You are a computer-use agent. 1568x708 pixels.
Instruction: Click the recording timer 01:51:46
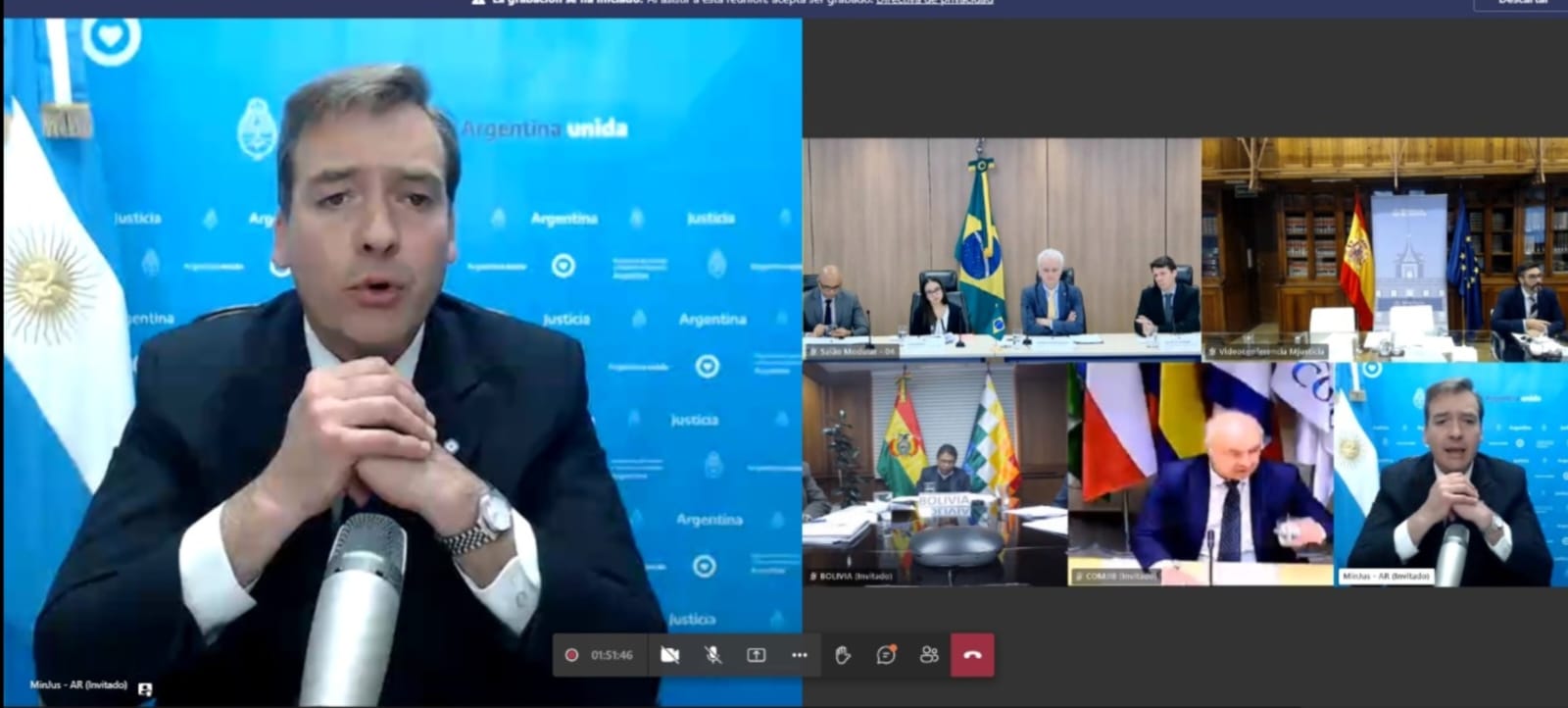[612, 655]
